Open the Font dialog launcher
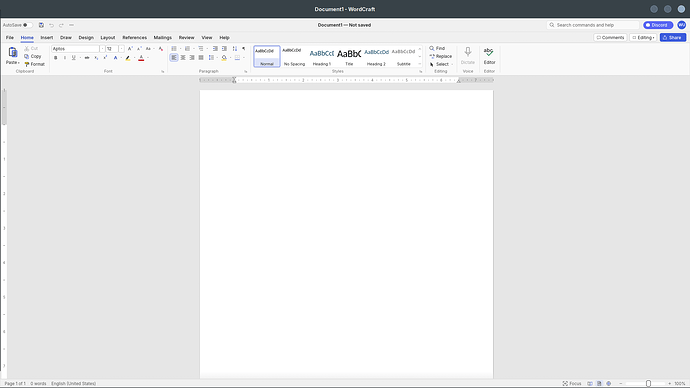690x388 pixels. 163,71
